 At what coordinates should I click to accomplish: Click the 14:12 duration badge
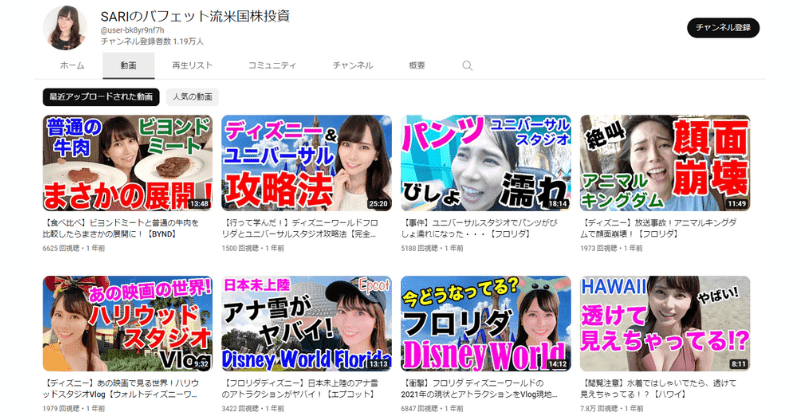pos(557,364)
